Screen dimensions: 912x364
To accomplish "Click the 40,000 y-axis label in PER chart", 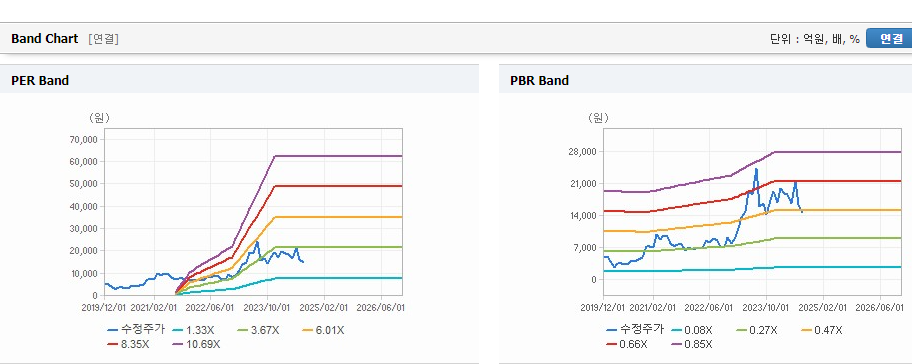I will tap(84, 206).
